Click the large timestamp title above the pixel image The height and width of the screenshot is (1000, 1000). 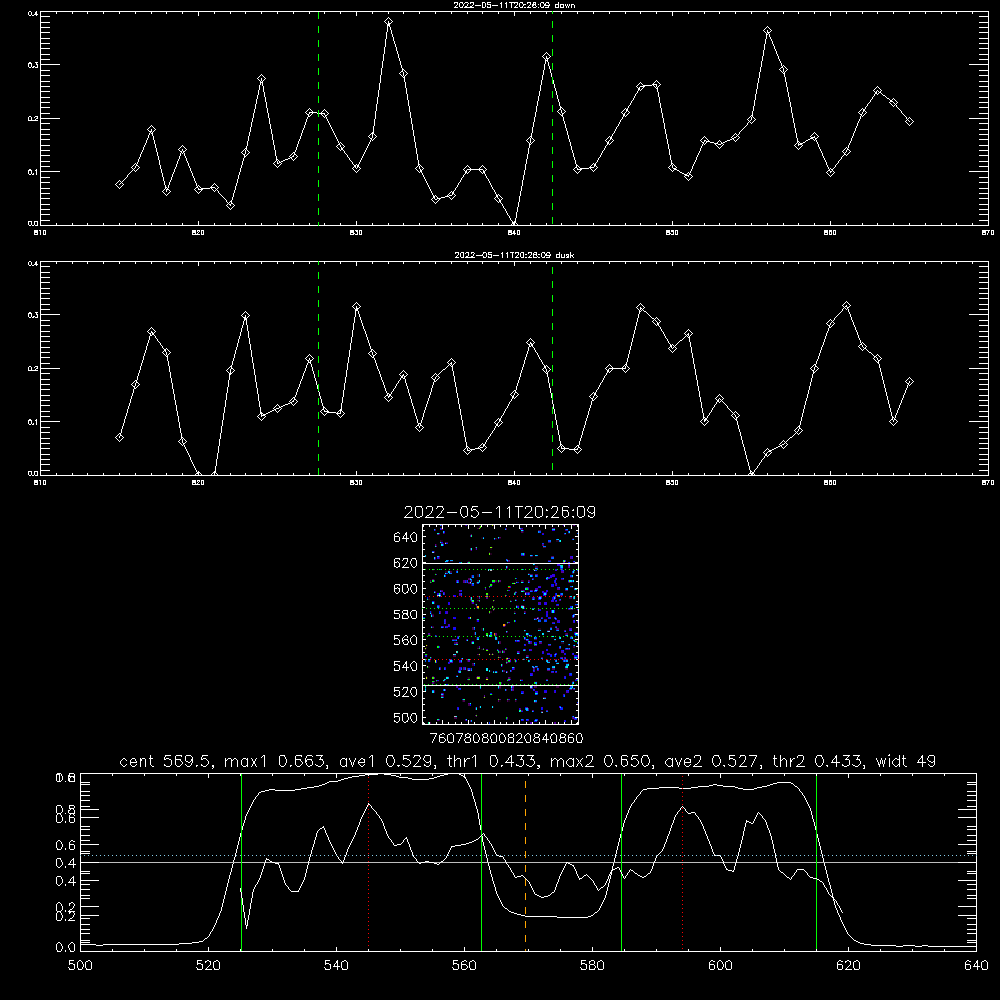(x=499, y=512)
